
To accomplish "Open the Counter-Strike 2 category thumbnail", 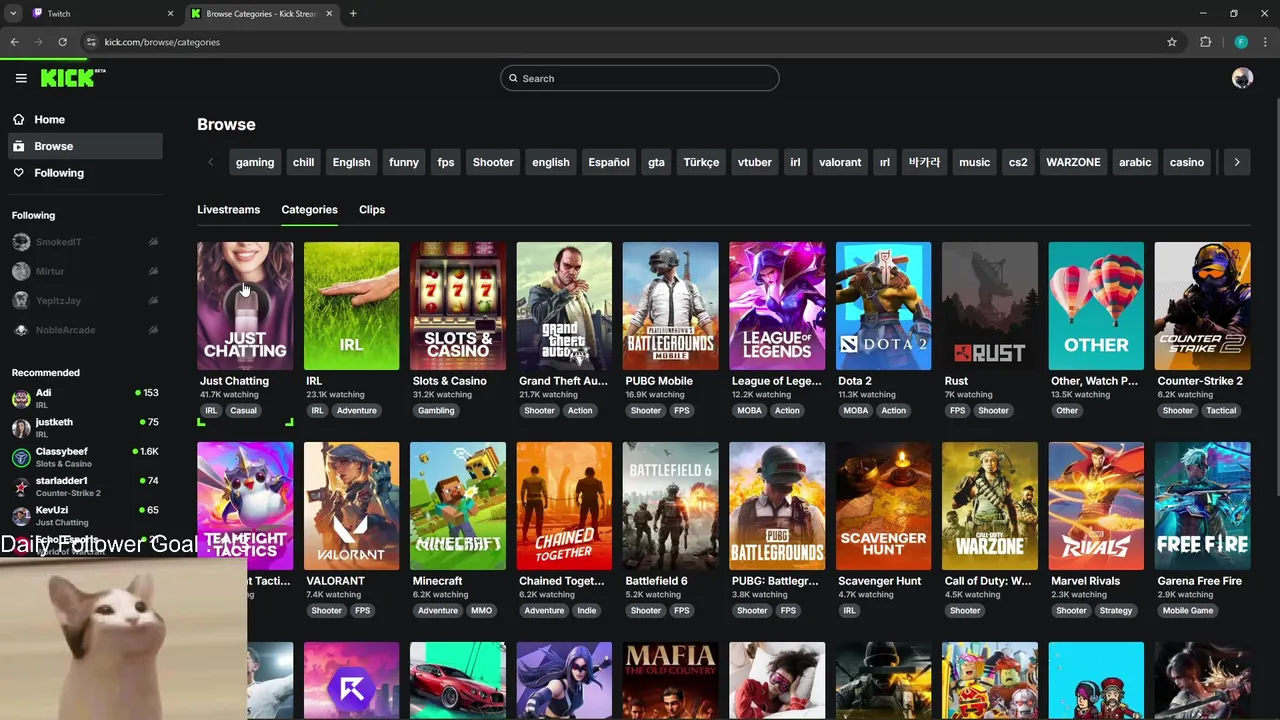I will [1202, 306].
